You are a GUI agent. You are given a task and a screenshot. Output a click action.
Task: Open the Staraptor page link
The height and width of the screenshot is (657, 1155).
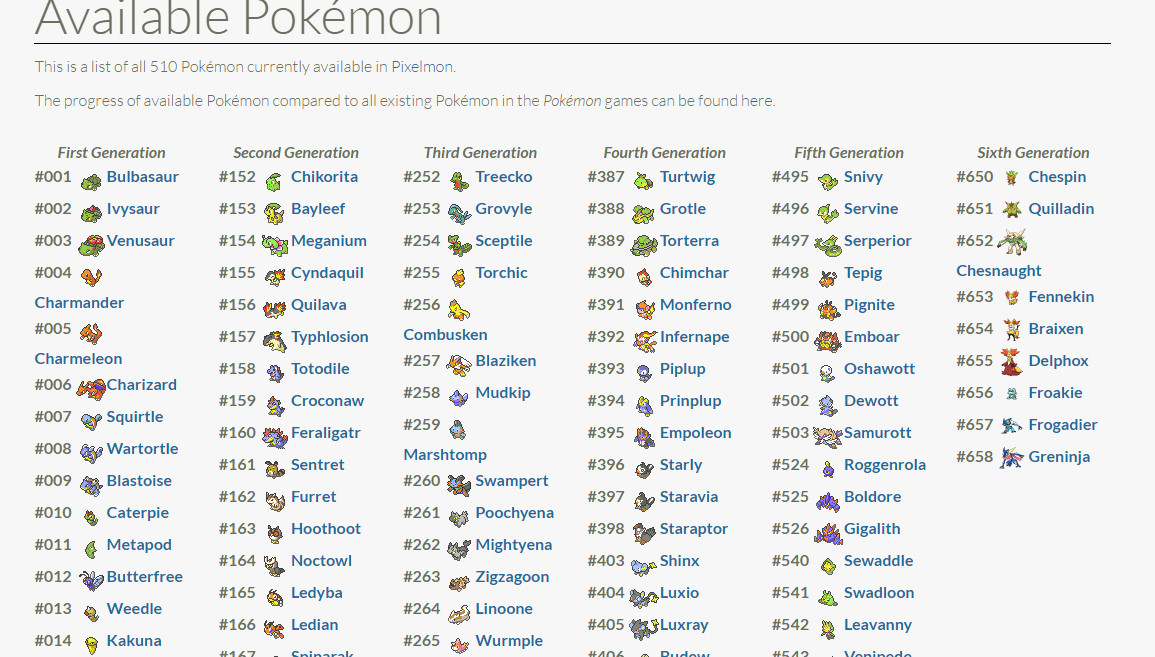coord(693,529)
